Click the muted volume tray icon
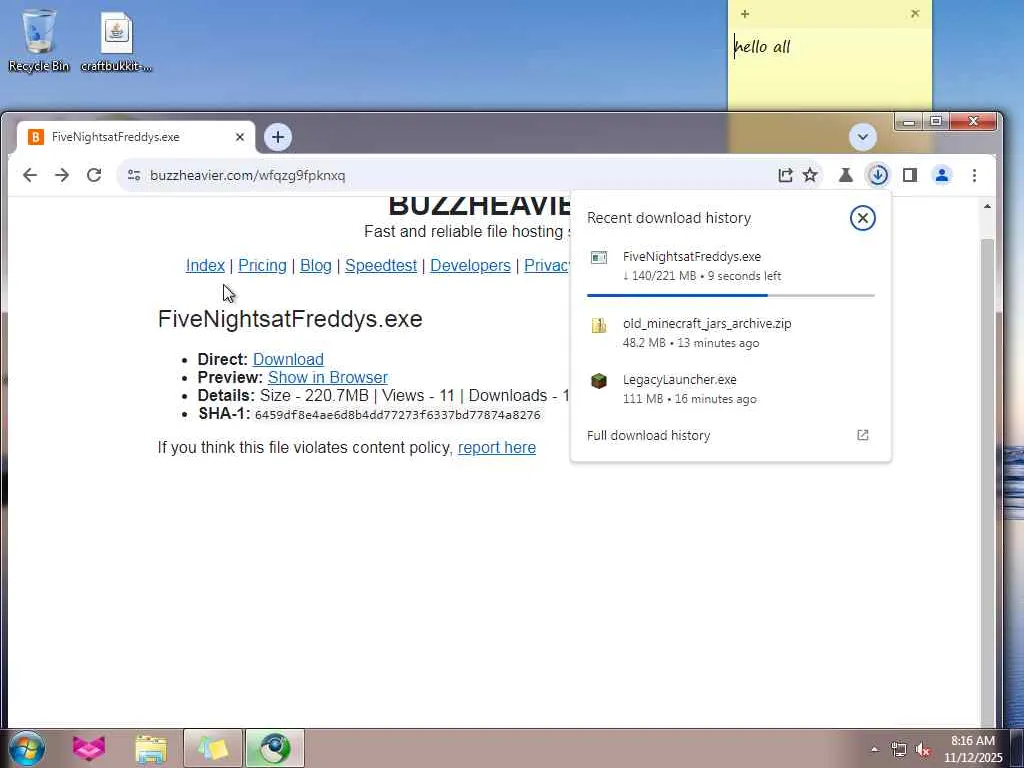Screen dimensions: 1024x768 point(923,750)
